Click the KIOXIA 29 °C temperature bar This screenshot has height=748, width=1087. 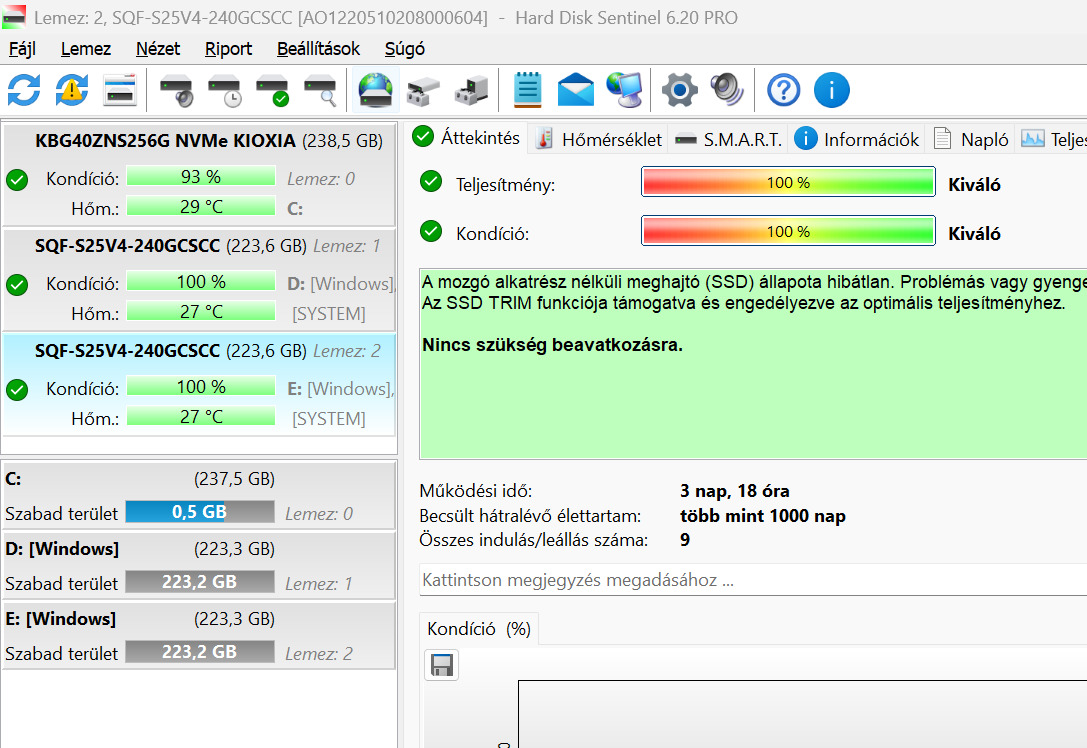[201, 207]
